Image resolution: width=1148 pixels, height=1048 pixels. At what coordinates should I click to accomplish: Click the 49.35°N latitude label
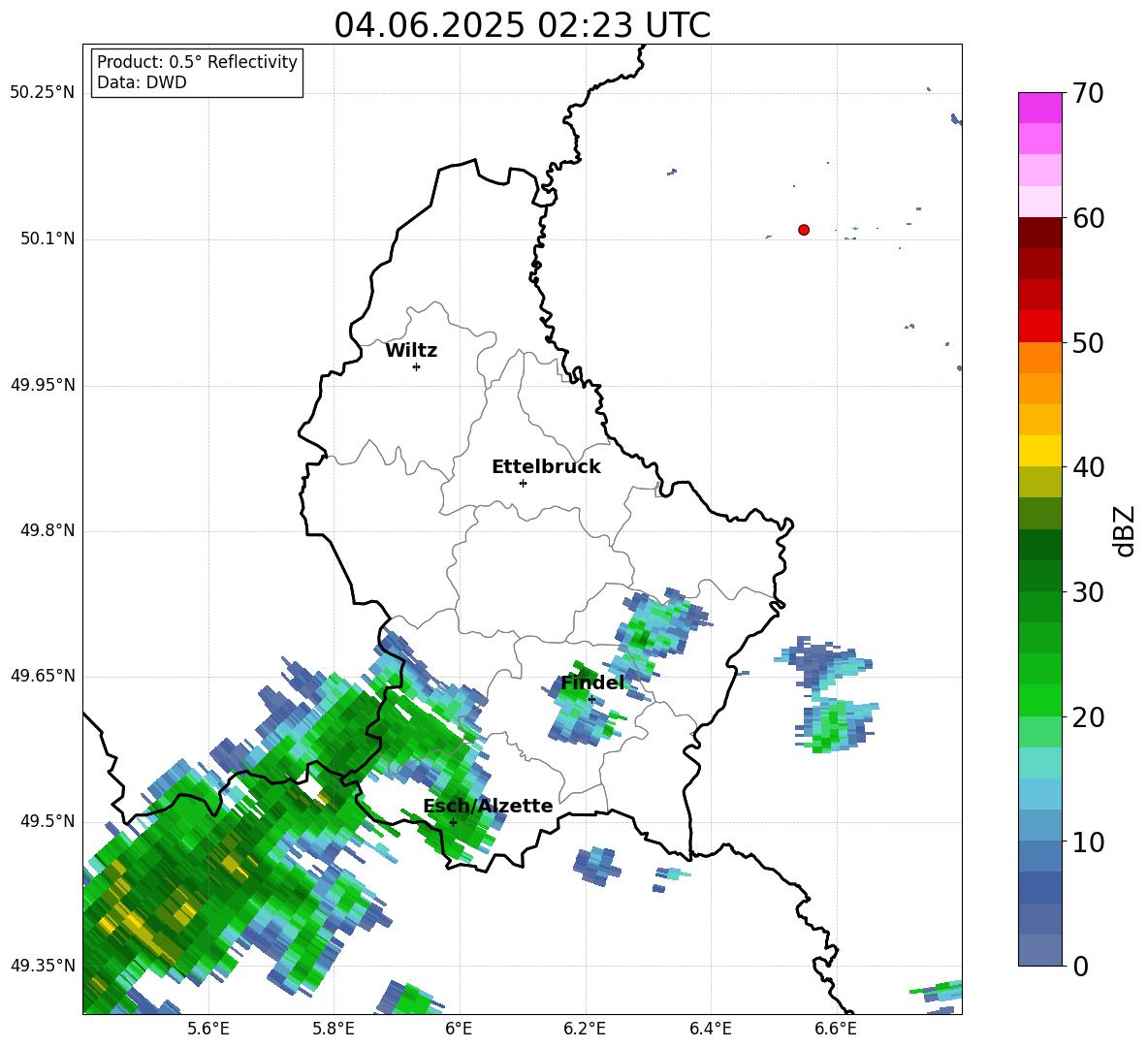coord(43,966)
